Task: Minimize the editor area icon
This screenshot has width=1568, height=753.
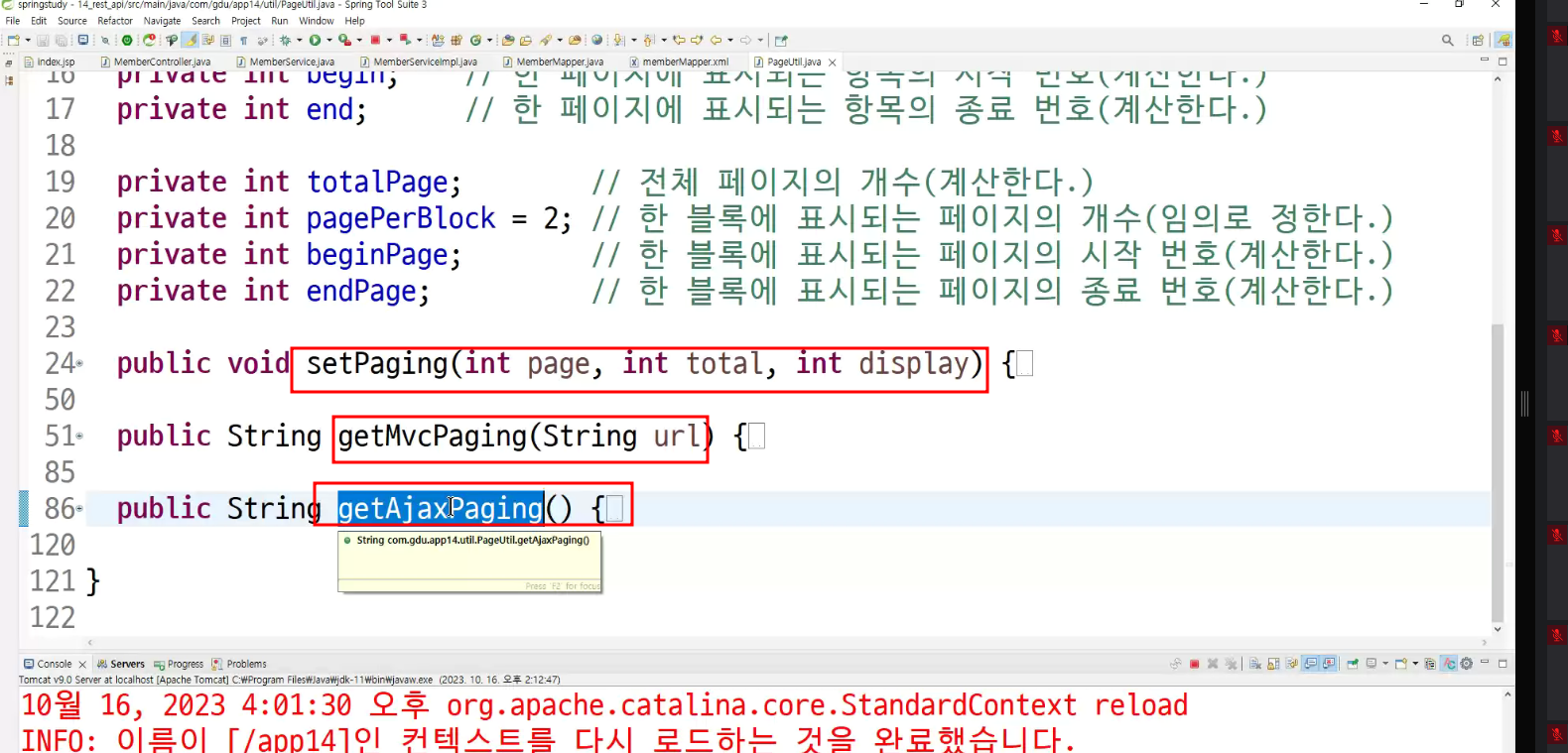Action: coord(1485,61)
